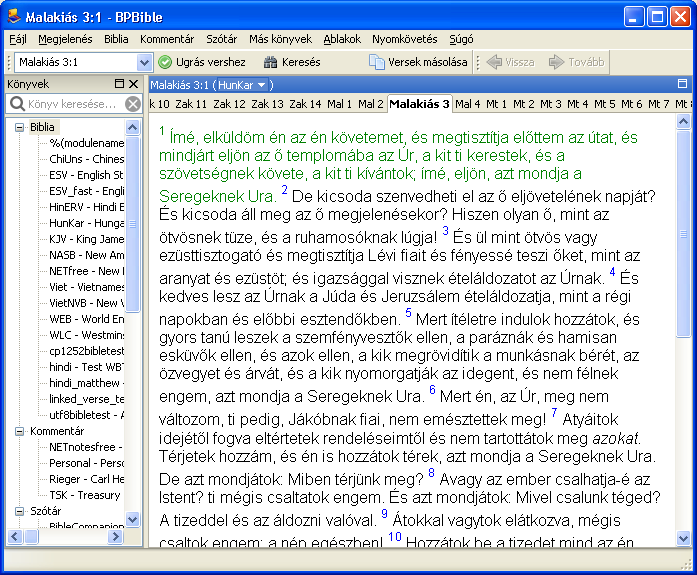Switch to the Mt 2 chapter tab
The width and height of the screenshot is (697, 575).
[524, 104]
